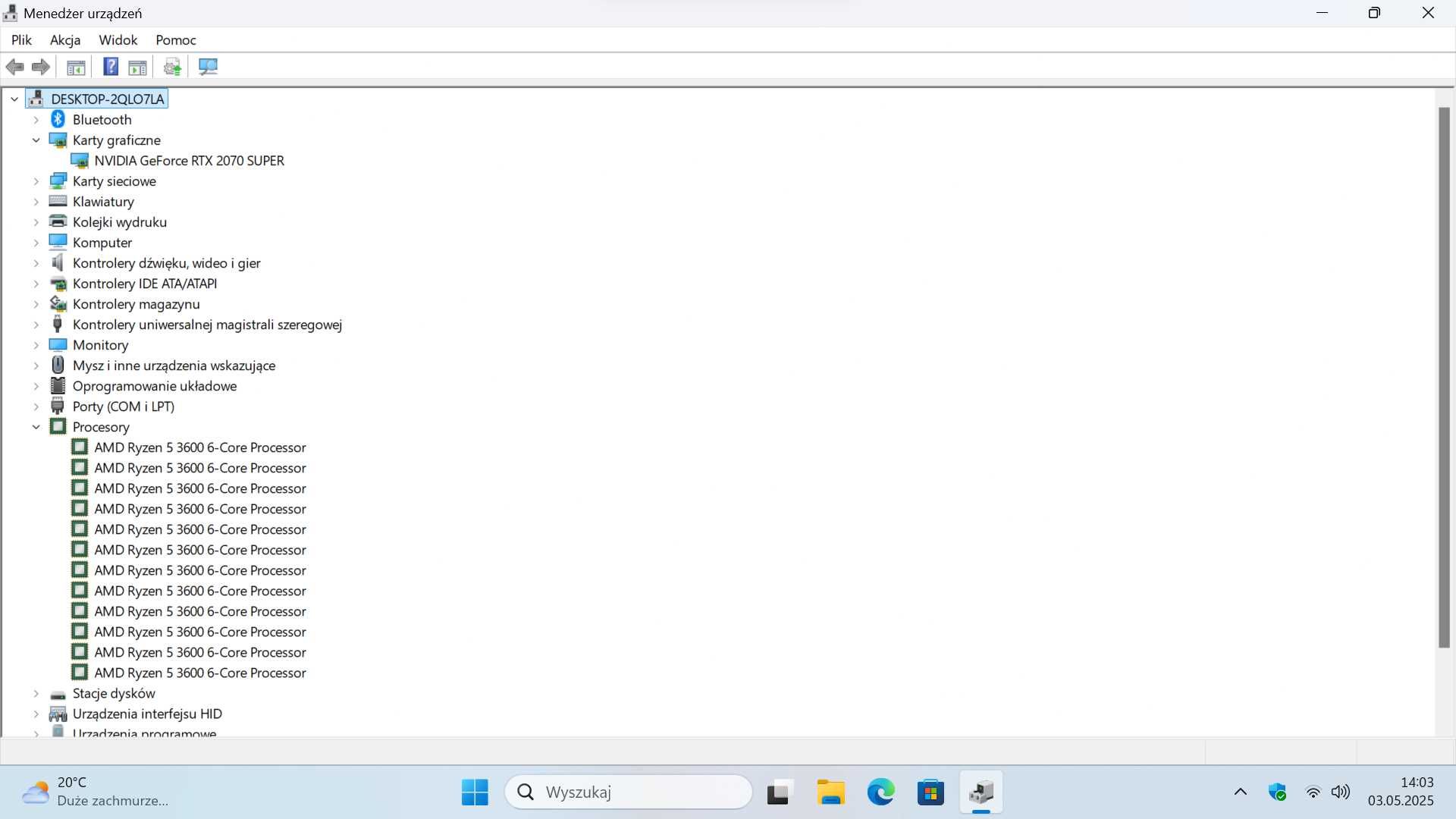Click the Kontrolery IDE ATA/ATAPI icon

pyautogui.click(x=58, y=284)
